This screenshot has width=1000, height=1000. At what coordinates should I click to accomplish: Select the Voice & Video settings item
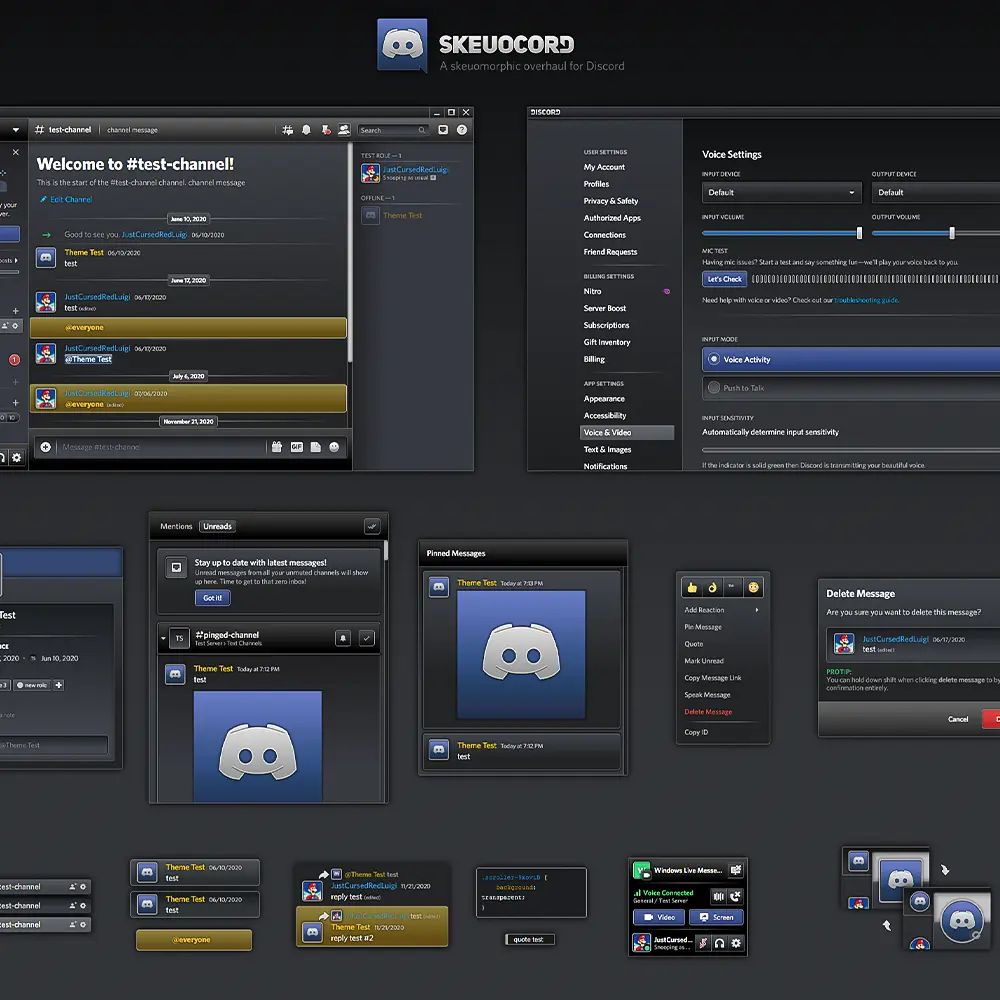coord(627,432)
